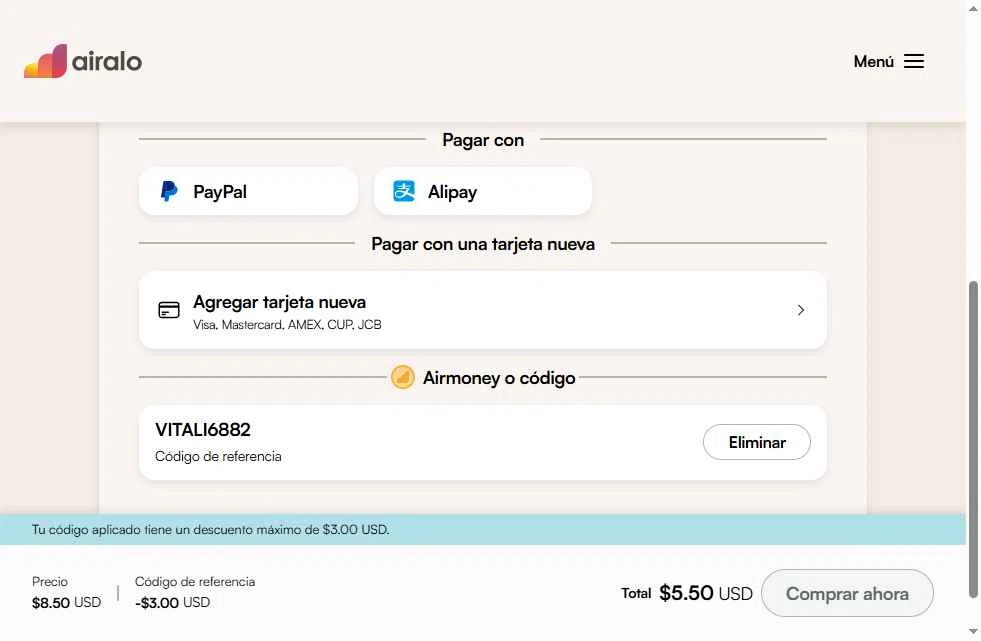Click the page vertical scrollbar thumb
Screen dimensions: 981x641
973,438
